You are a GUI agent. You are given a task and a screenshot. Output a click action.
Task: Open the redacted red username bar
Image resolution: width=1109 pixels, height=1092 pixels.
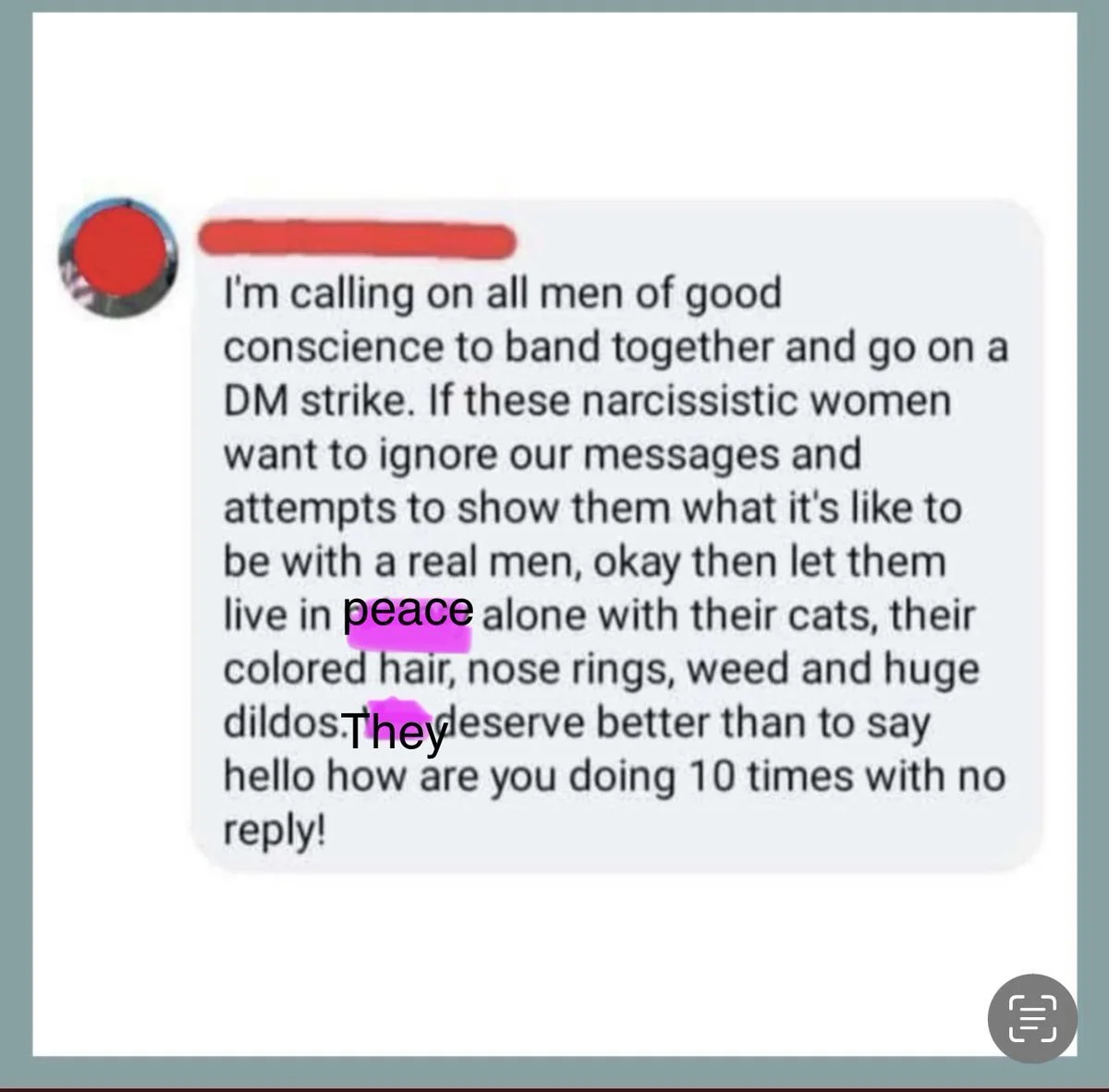pyautogui.click(x=358, y=239)
